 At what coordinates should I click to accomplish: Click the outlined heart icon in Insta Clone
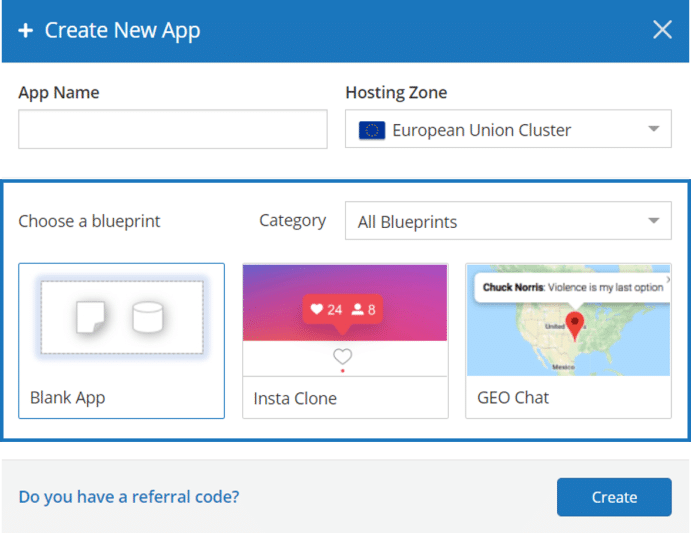343,356
